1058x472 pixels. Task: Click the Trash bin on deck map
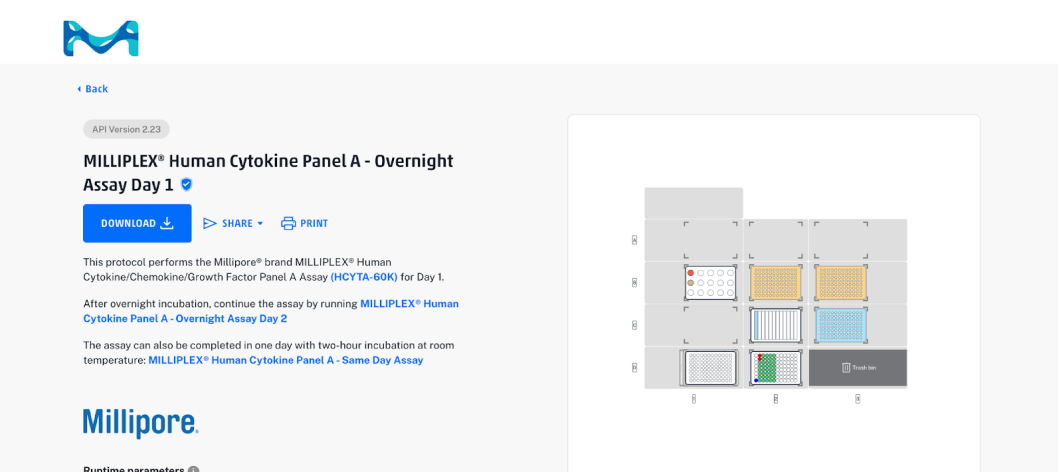(857, 368)
